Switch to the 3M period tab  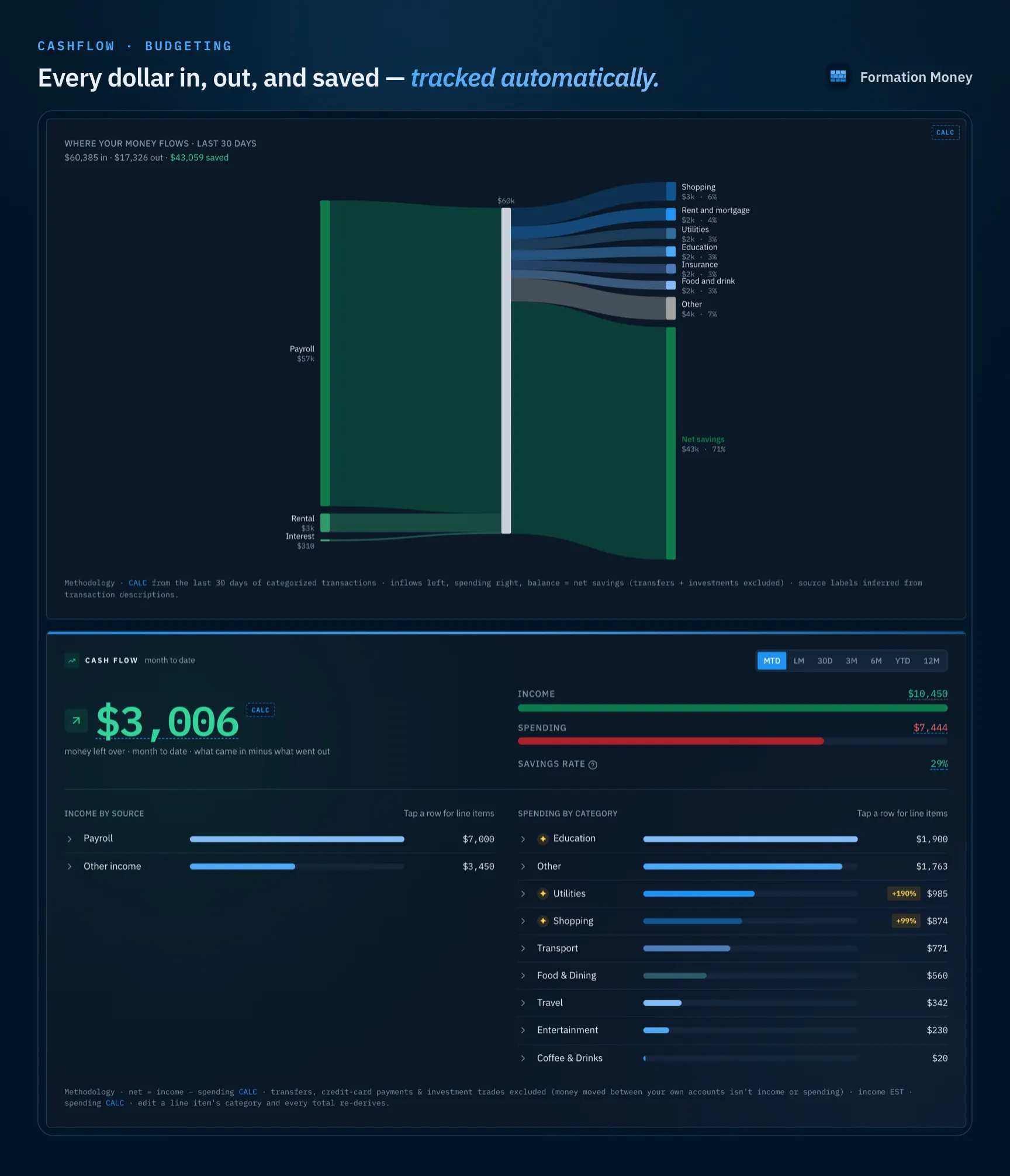click(x=851, y=661)
